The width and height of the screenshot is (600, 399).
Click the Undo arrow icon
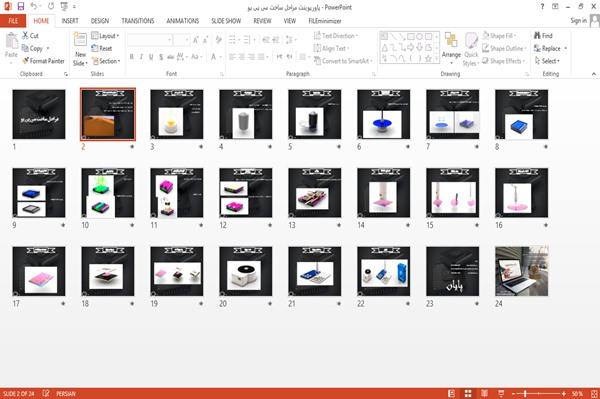pyautogui.click(x=34, y=7)
